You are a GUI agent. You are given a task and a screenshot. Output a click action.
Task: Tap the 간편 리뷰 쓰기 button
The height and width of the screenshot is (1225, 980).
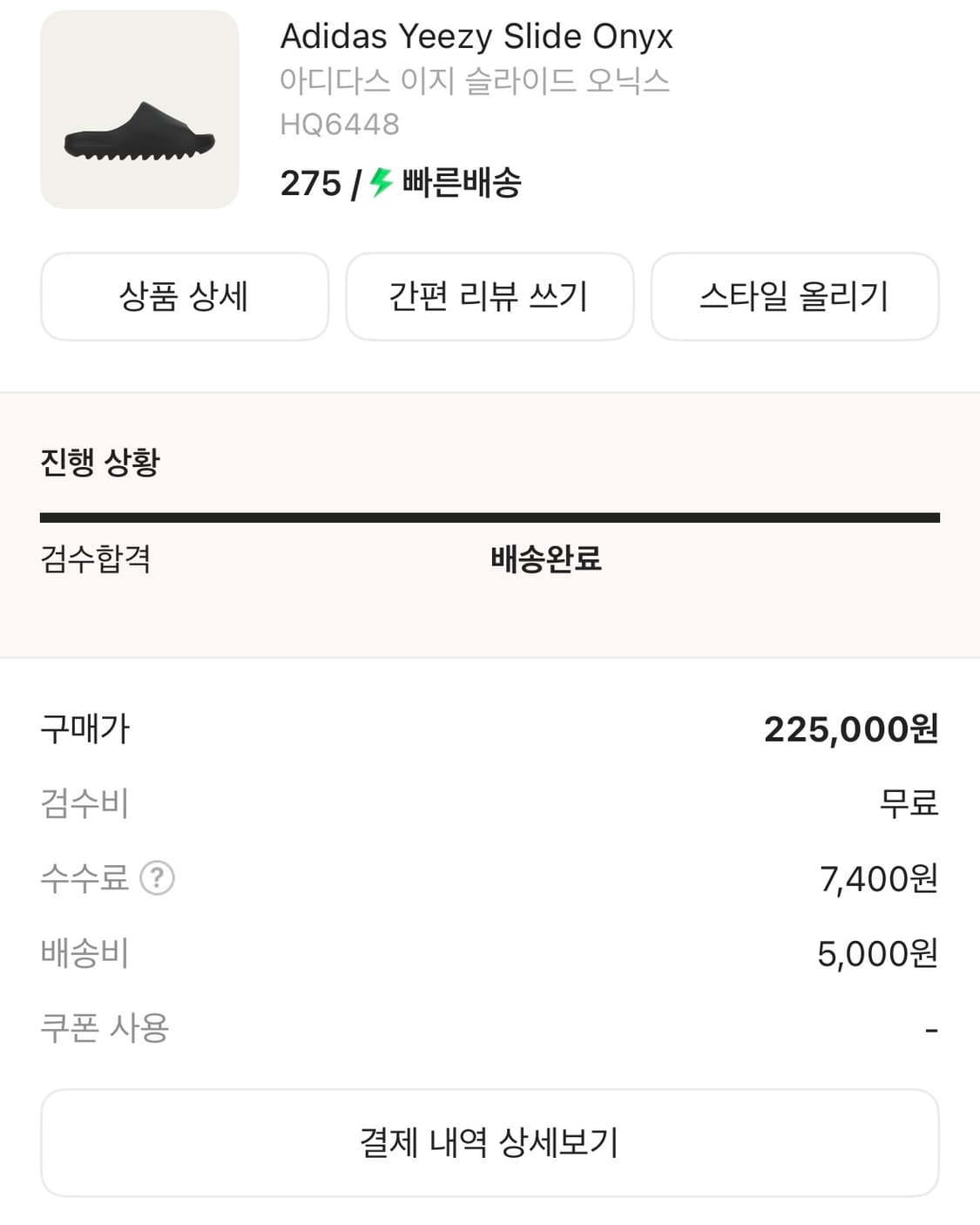pyautogui.click(x=490, y=296)
